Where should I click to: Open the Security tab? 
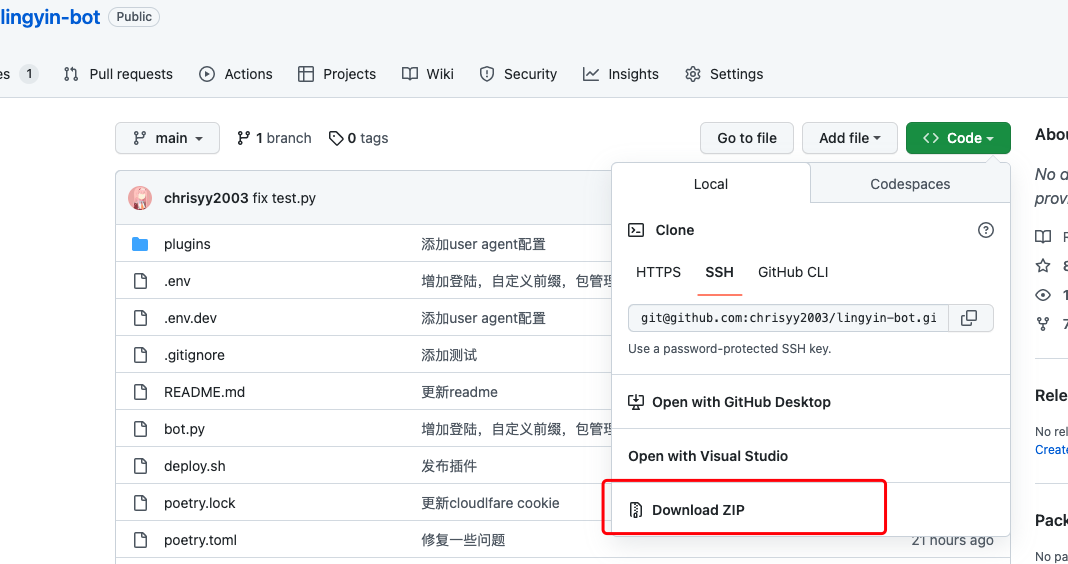(x=518, y=74)
